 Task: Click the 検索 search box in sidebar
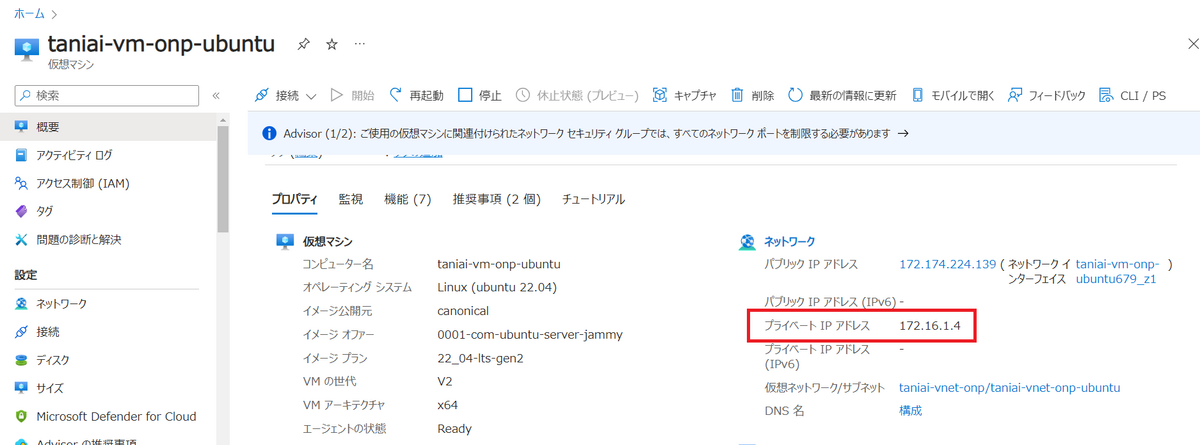click(x=105, y=96)
